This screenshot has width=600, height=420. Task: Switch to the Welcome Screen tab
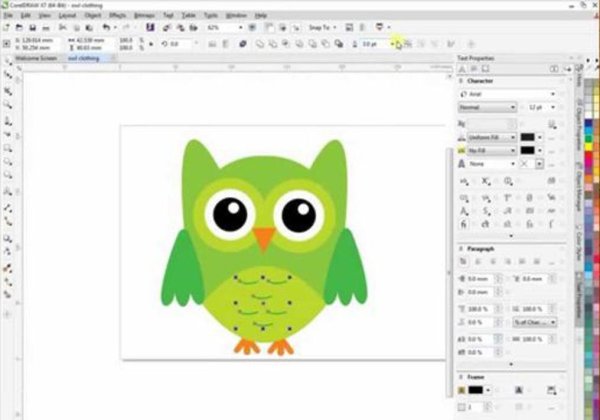(36, 59)
